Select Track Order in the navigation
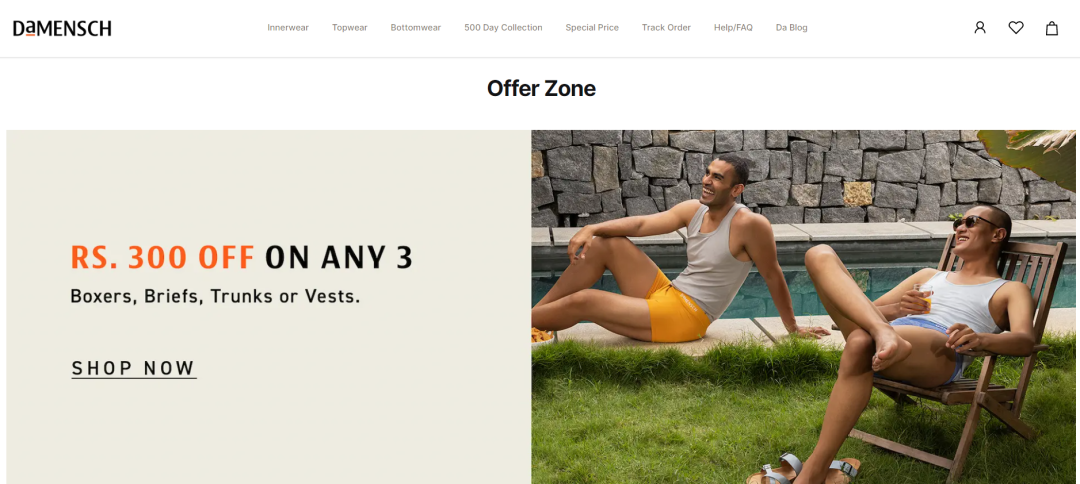The width and height of the screenshot is (1080, 484). point(666,28)
